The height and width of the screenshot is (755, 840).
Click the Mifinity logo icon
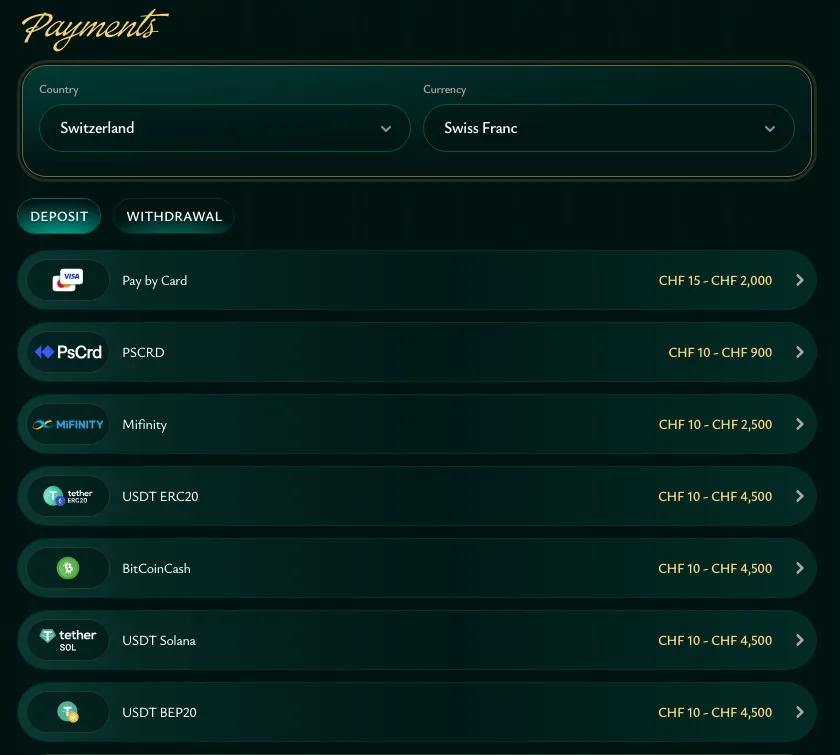tap(68, 424)
